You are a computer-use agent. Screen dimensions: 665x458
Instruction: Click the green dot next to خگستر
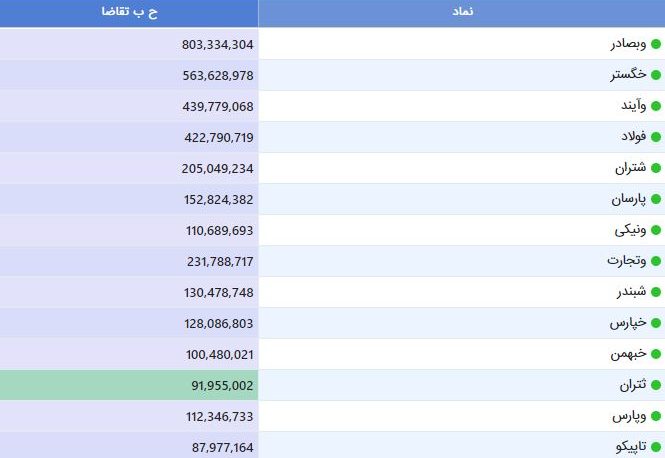[x=656, y=75]
